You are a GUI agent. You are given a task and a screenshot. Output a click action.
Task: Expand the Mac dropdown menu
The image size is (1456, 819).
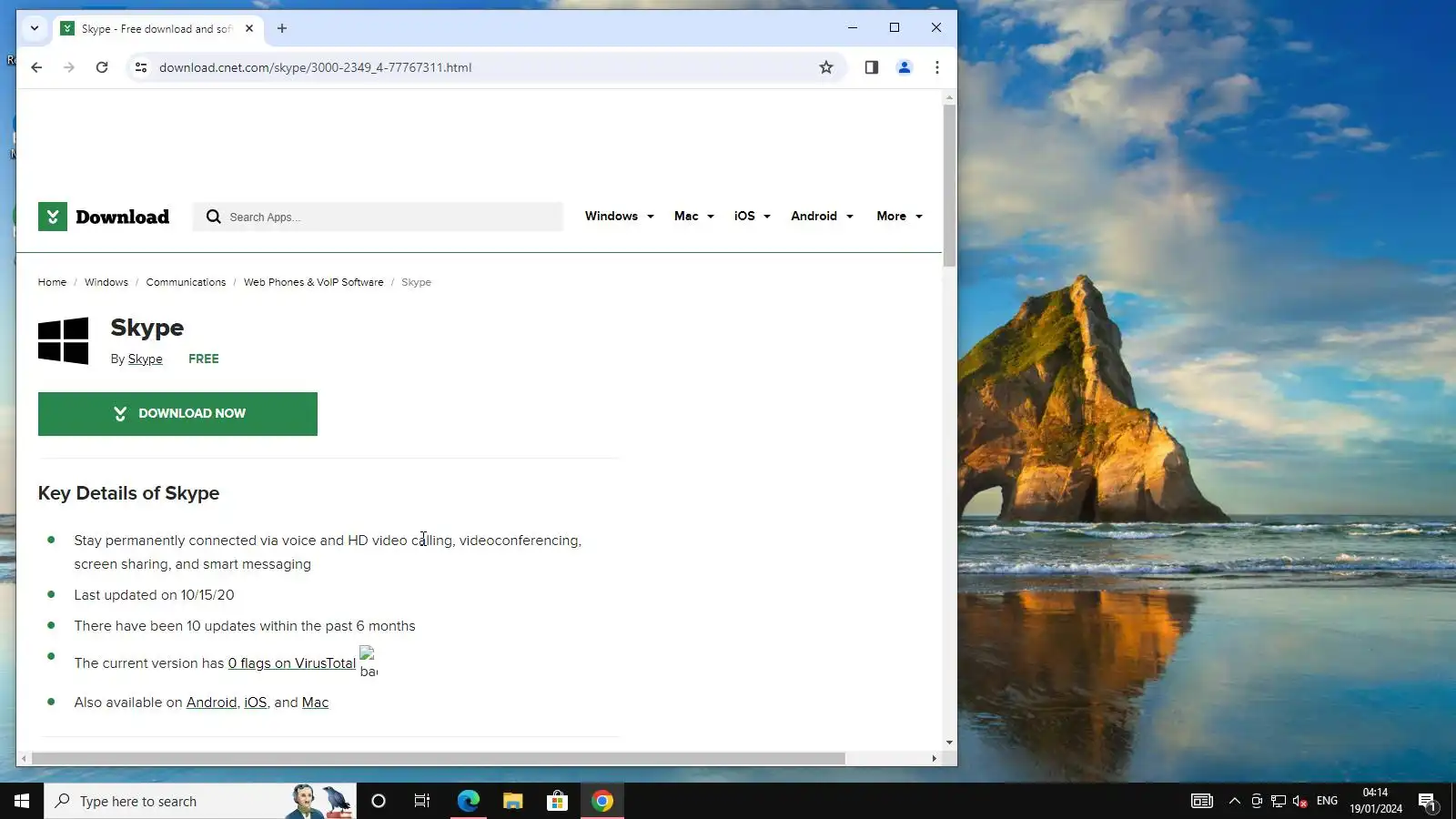pyautogui.click(x=694, y=216)
